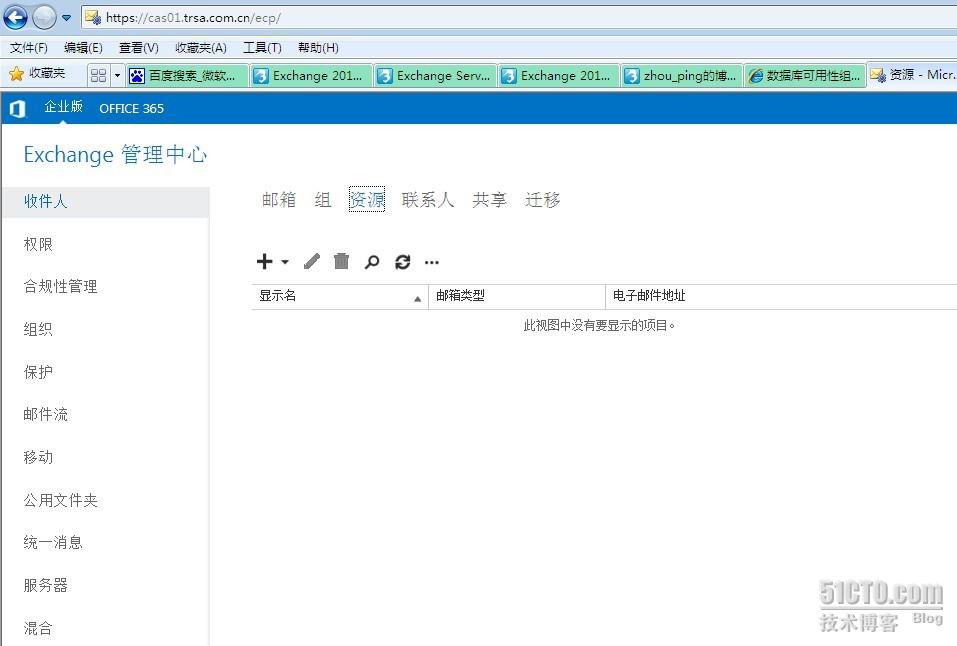Screen dimensions: 957x646
Task: Switch to the second Exchange 201... tab
Action: 559,76
